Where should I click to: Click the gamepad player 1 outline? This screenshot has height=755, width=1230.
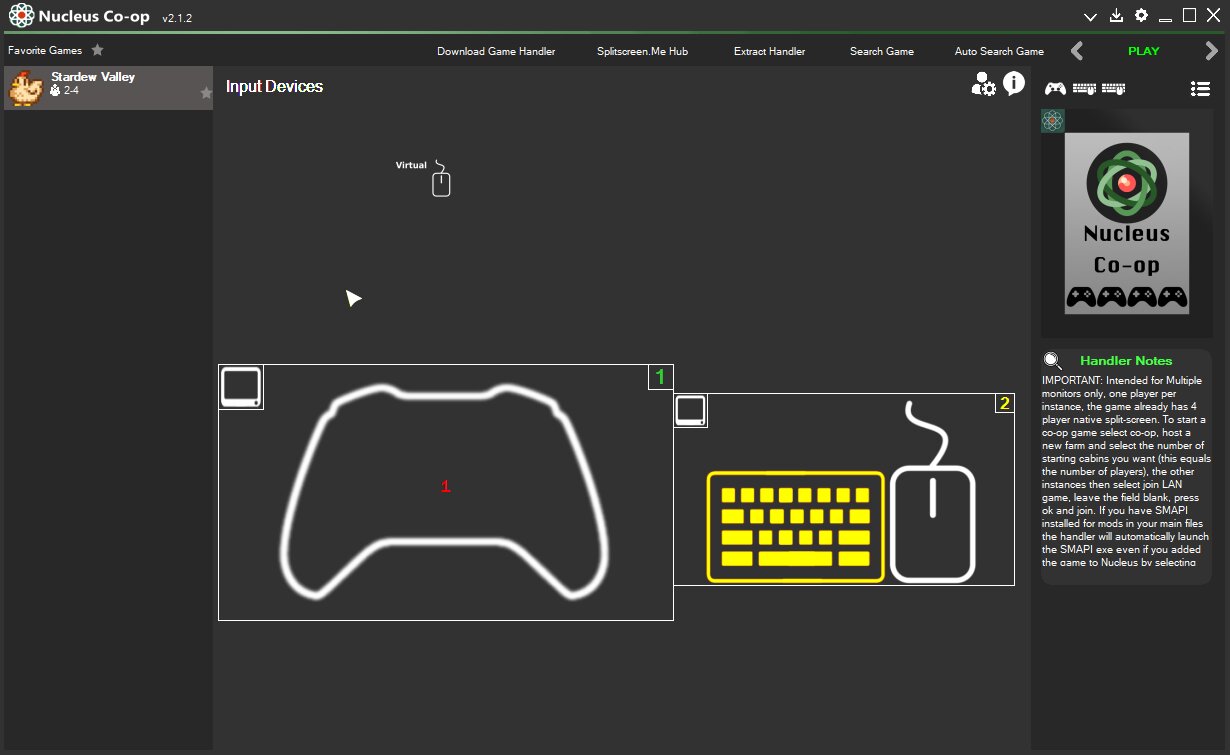pyautogui.click(x=445, y=492)
